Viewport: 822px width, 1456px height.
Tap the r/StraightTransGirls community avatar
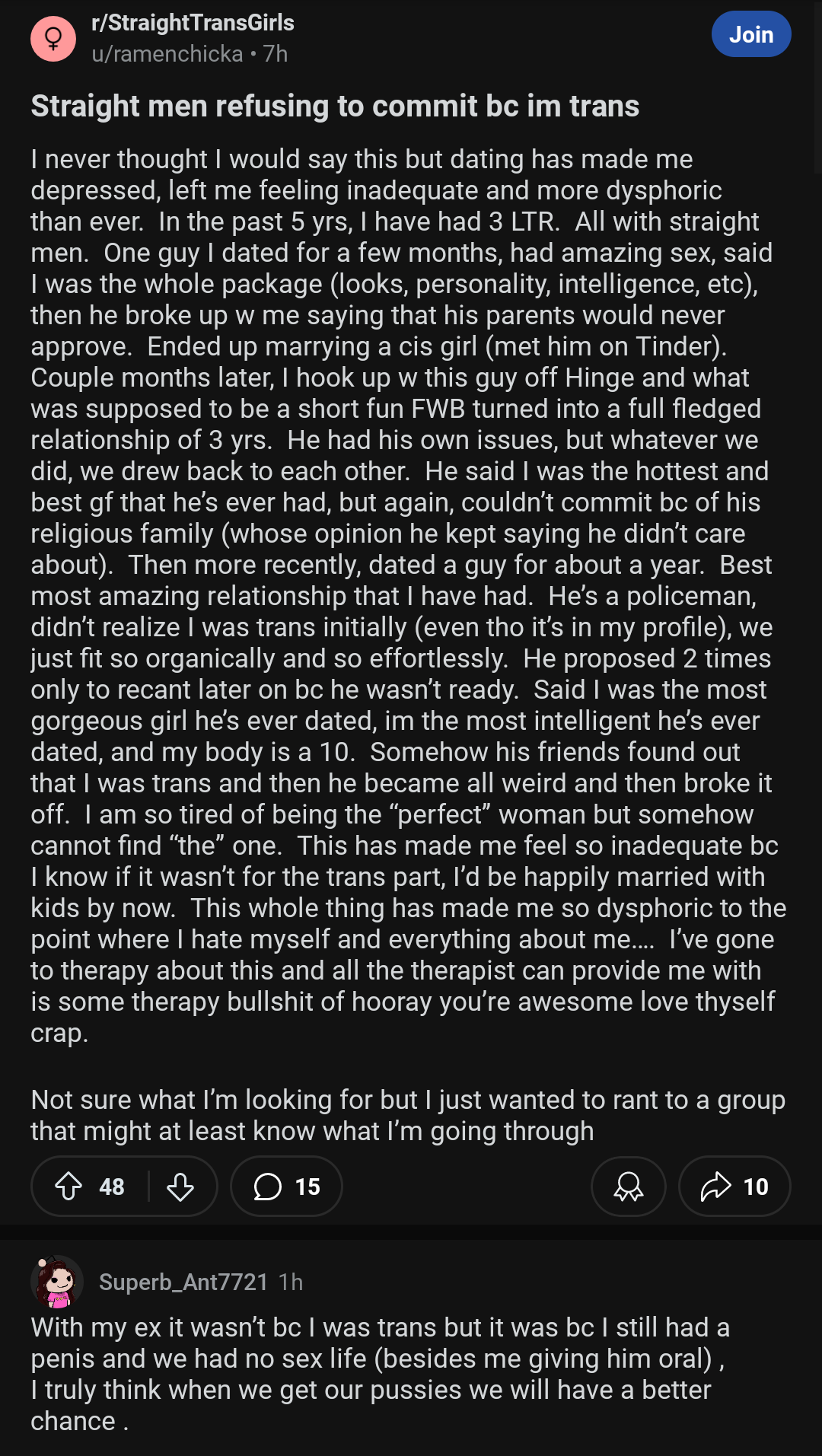[53, 38]
